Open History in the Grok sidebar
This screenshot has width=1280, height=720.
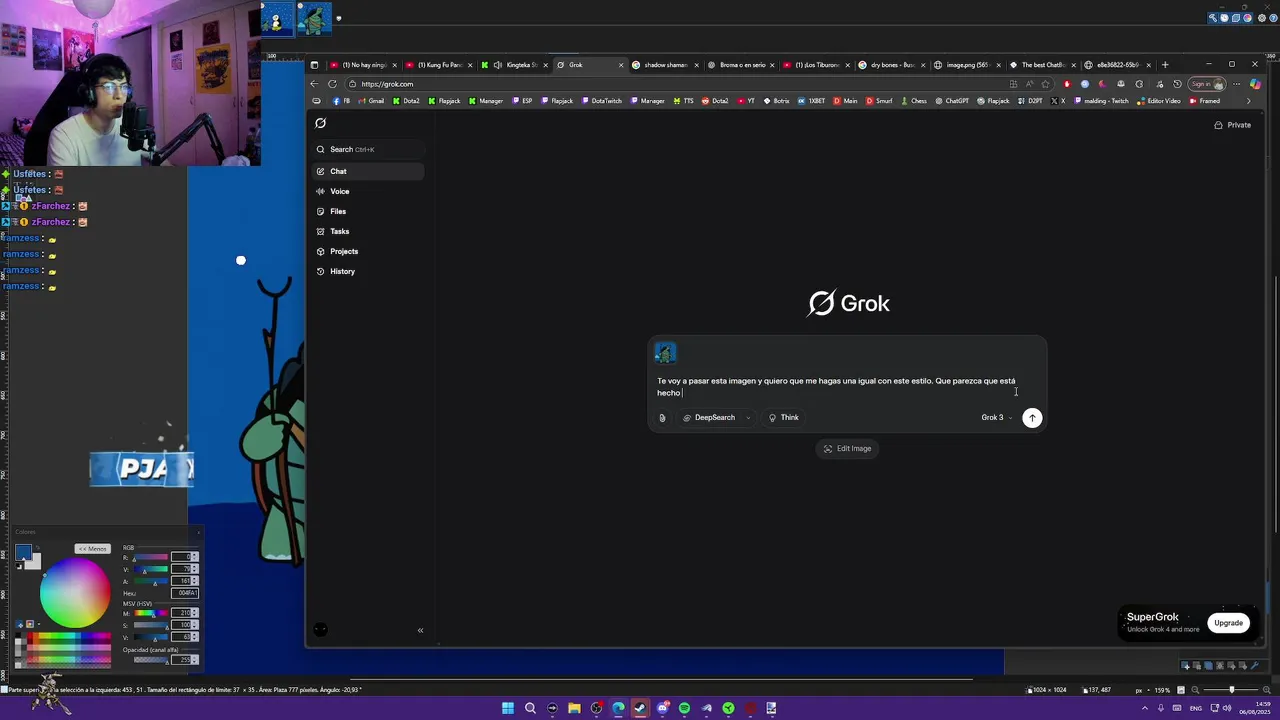(x=368, y=271)
